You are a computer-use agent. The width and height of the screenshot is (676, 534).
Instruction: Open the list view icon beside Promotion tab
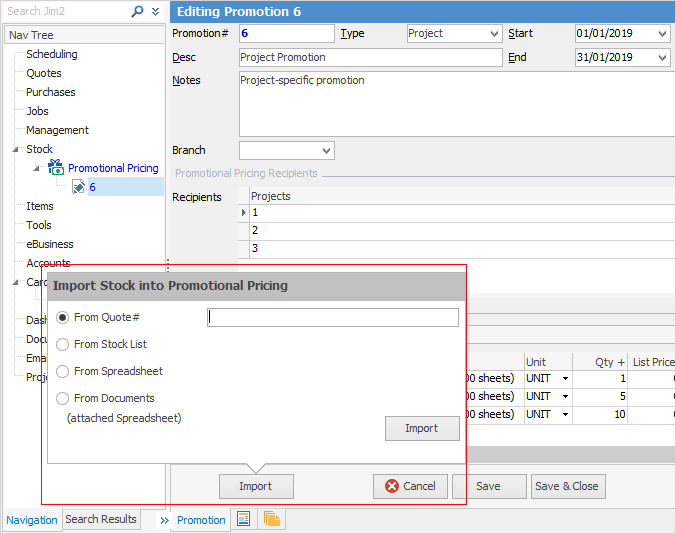coord(242,519)
